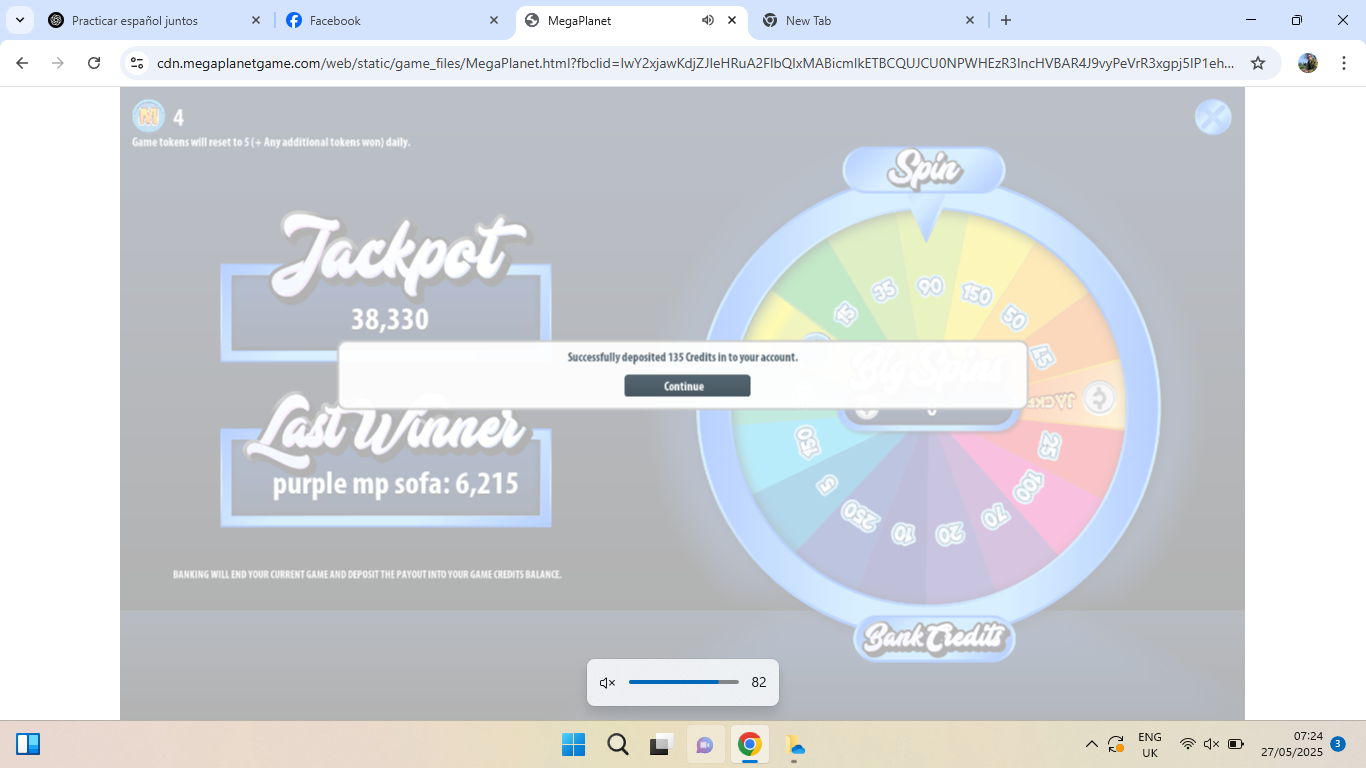This screenshot has height=768, width=1366.
Task: Open Task View on the taskbar
Action: (661, 745)
